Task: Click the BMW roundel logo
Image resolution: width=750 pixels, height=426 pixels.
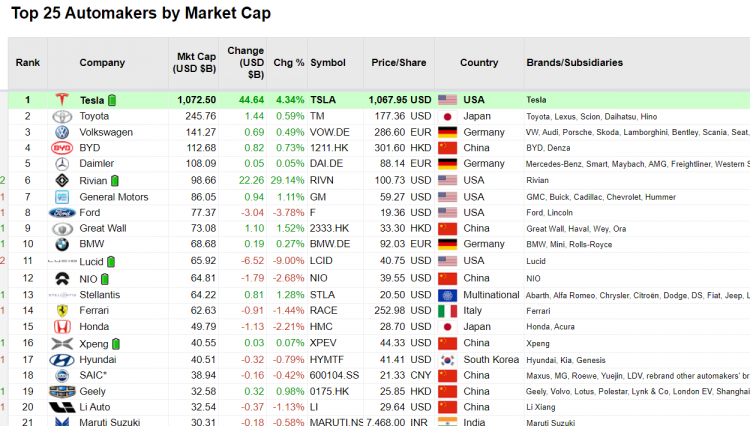Action: [x=62, y=244]
